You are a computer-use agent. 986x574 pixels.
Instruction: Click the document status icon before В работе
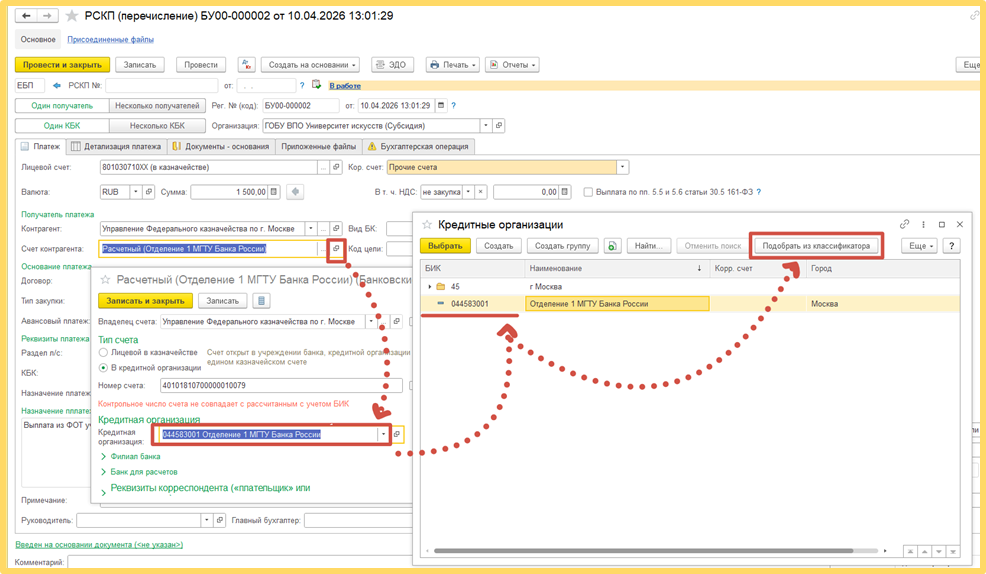tap(316, 85)
